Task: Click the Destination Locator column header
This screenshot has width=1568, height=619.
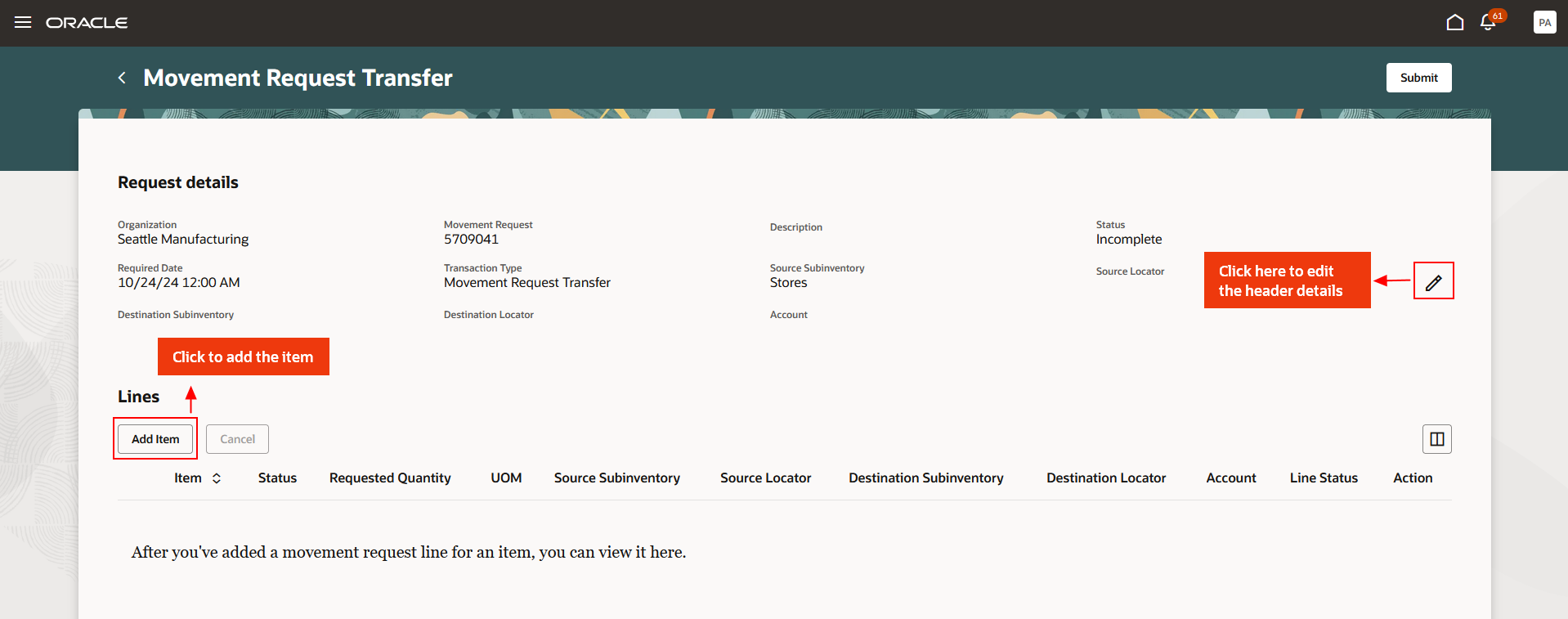Action: [x=1106, y=478]
